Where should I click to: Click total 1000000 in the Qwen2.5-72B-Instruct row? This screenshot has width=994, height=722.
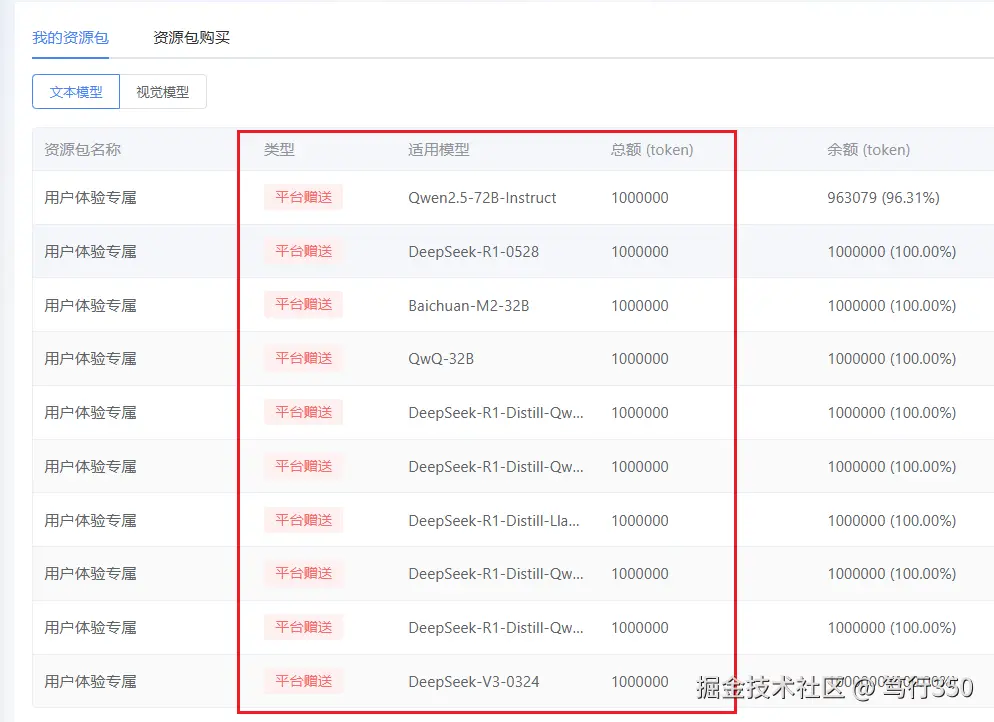640,198
